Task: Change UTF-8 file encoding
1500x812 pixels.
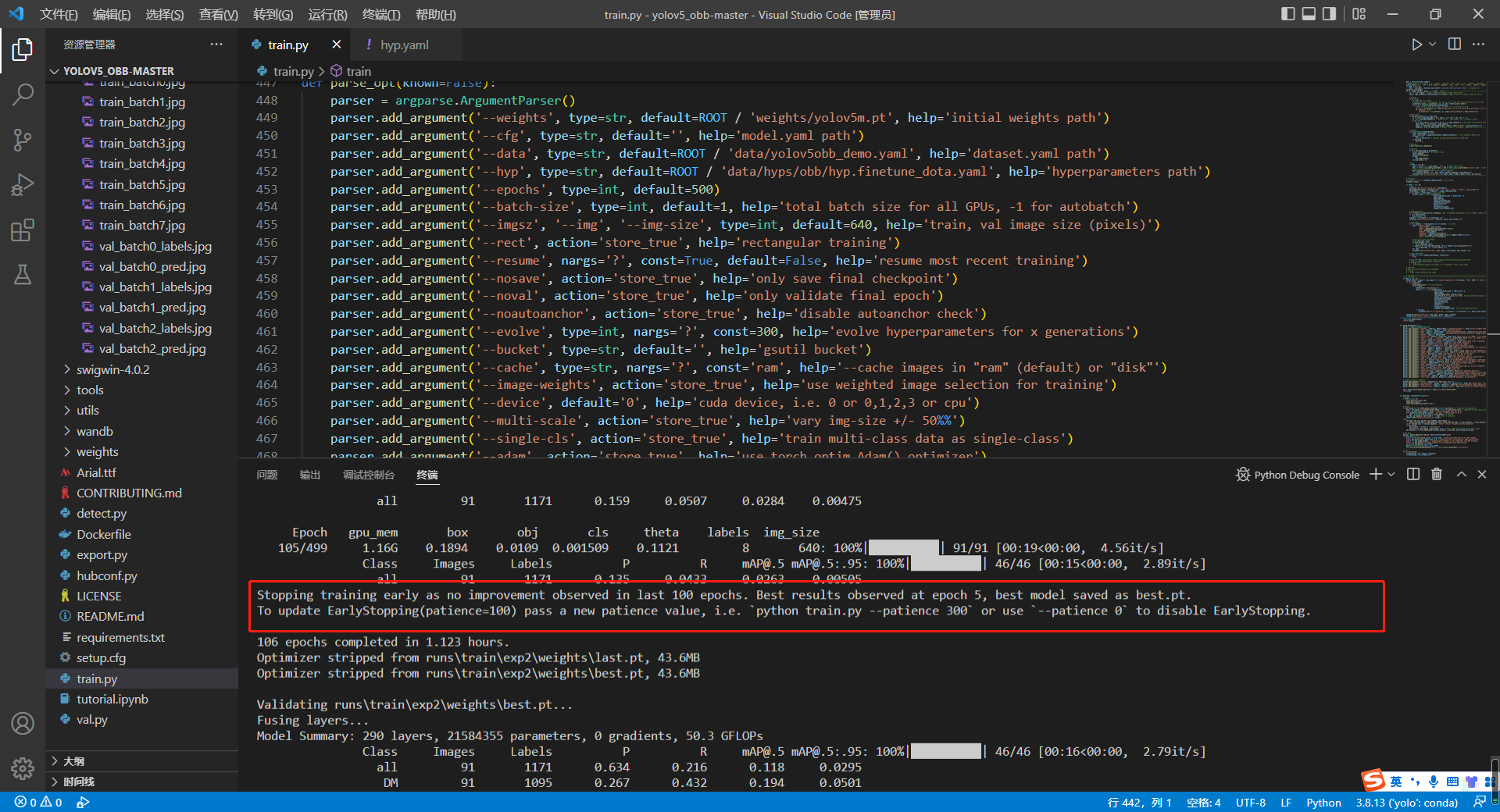Action: (x=1251, y=802)
